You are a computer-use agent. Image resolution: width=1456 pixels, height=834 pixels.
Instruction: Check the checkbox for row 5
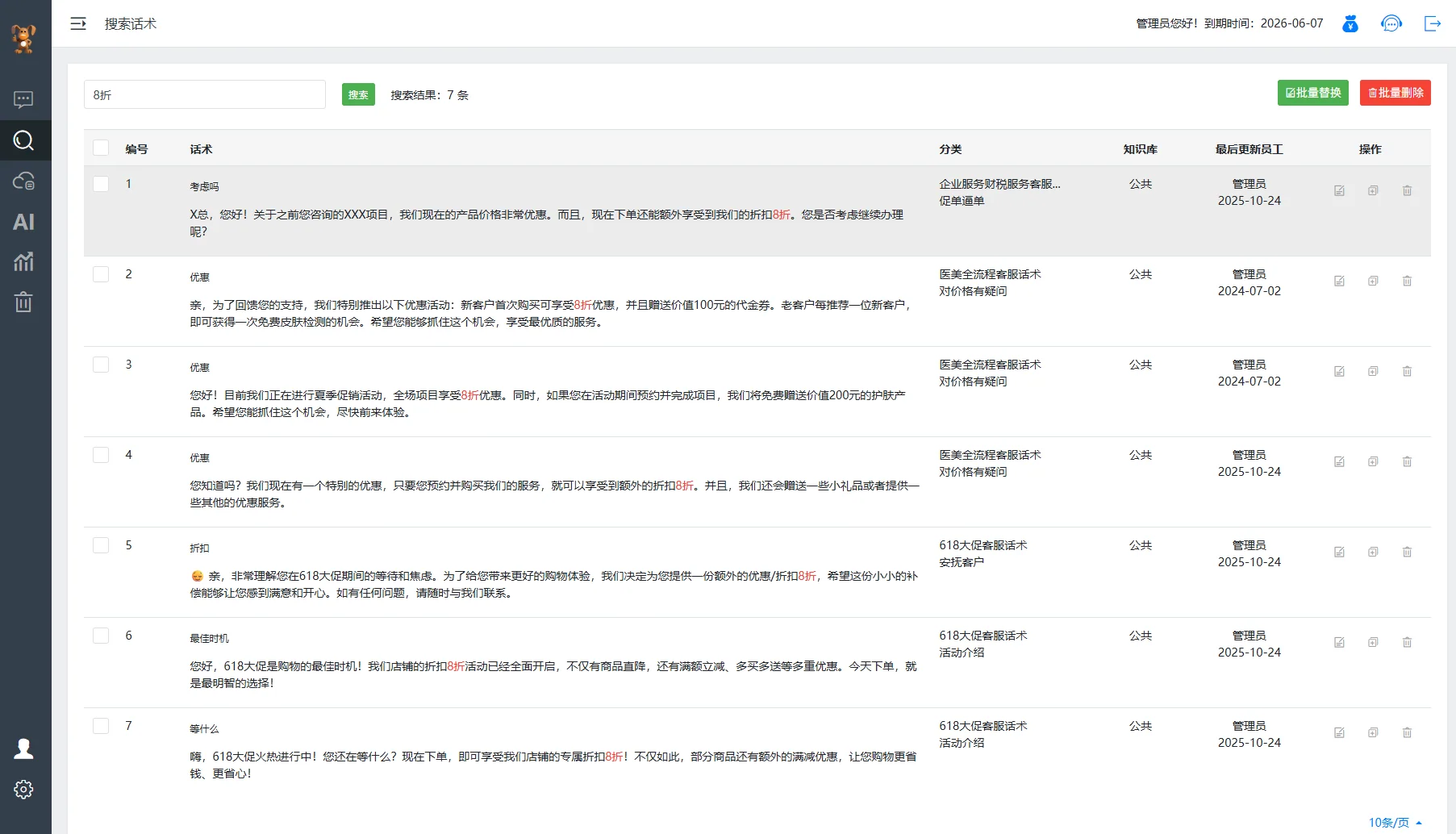[x=101, y=545]
